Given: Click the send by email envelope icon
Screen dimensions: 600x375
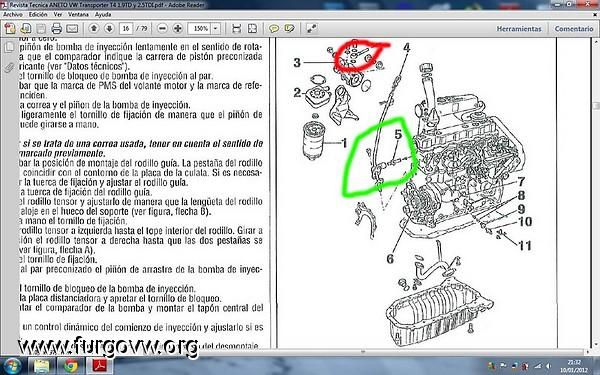Looking at the screenshot, I should pyautogui.click(x=72, y=29).
